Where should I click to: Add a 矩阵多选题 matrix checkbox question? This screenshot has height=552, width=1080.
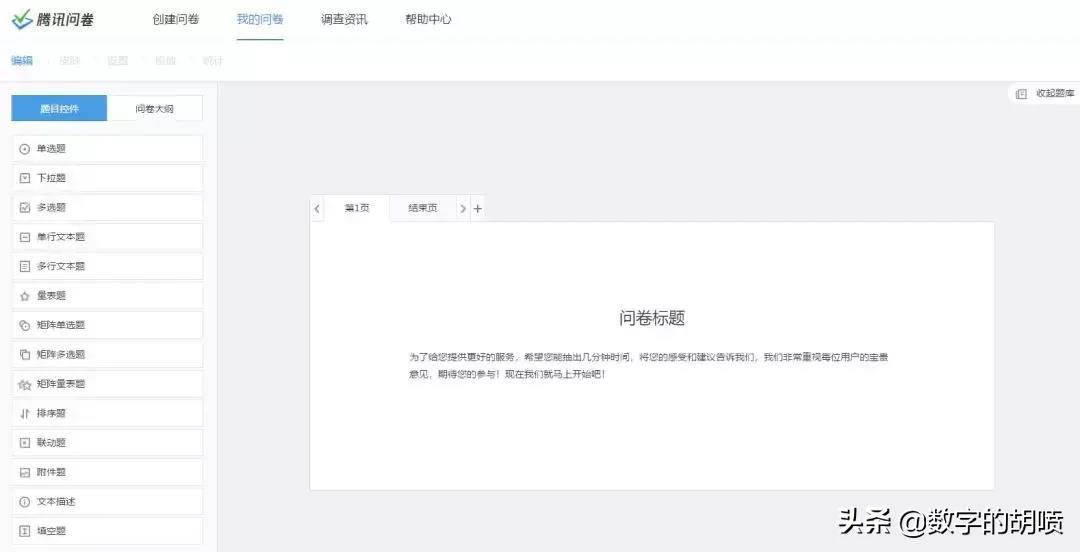(107, 354)
